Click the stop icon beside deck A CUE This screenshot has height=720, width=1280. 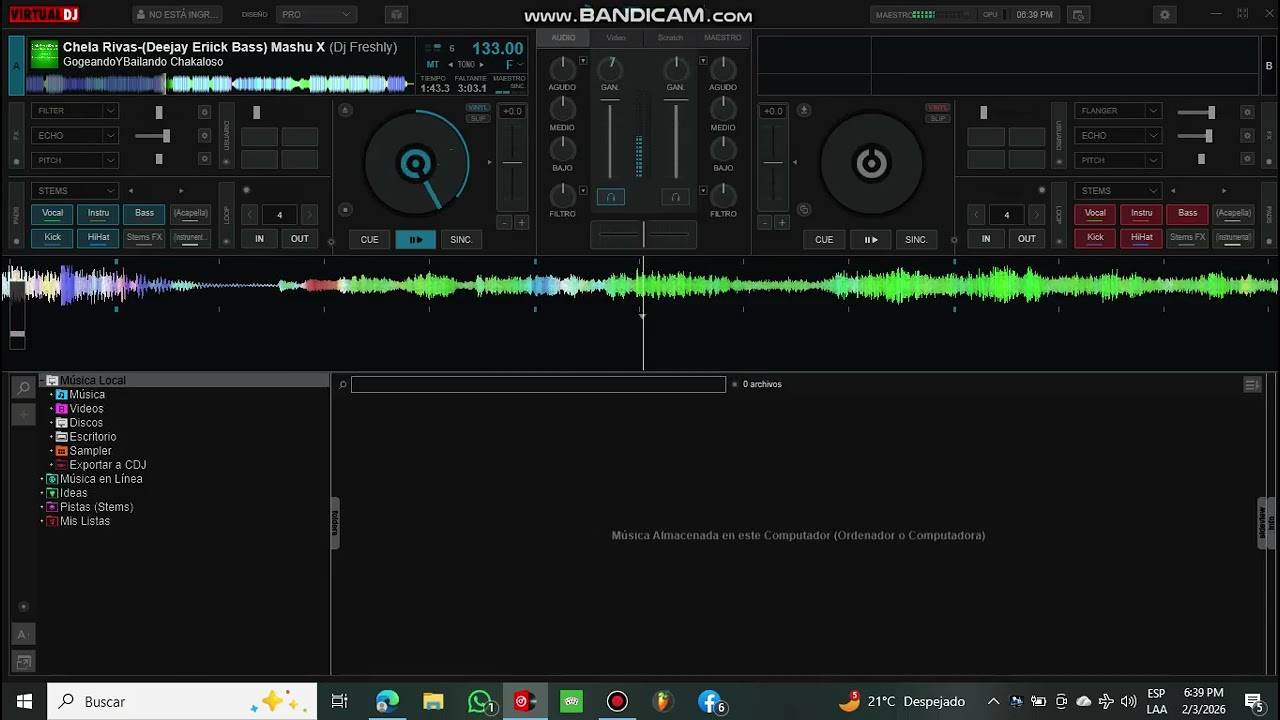(345, 209)
